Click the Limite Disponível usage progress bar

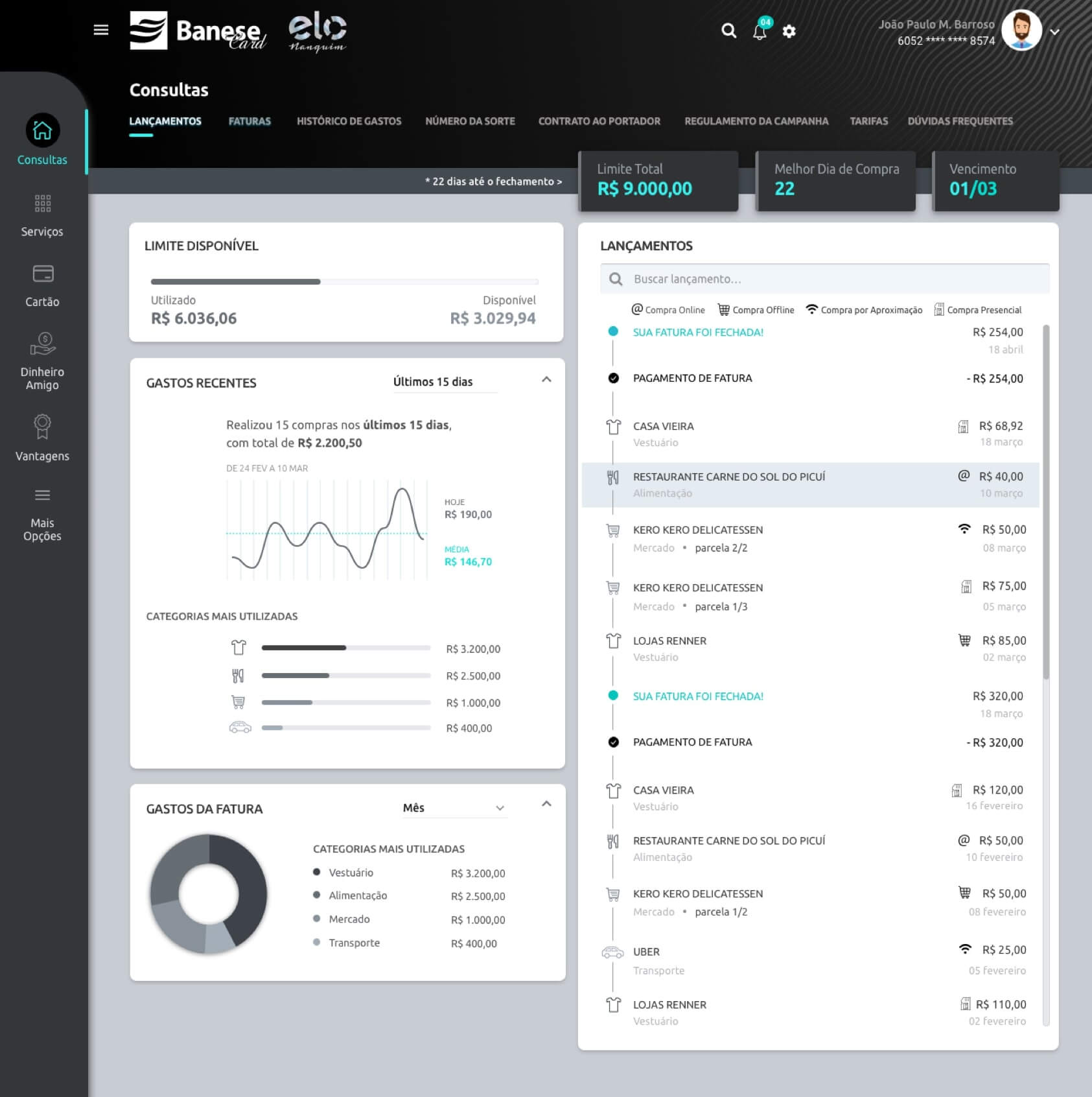pyautogui.click(x=345, y=282)
